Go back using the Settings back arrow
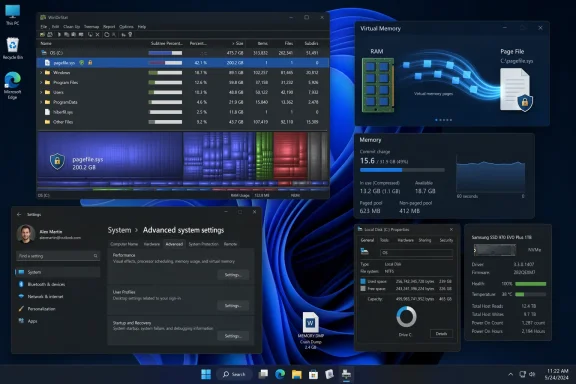576x384 pixels. point(19,215)
